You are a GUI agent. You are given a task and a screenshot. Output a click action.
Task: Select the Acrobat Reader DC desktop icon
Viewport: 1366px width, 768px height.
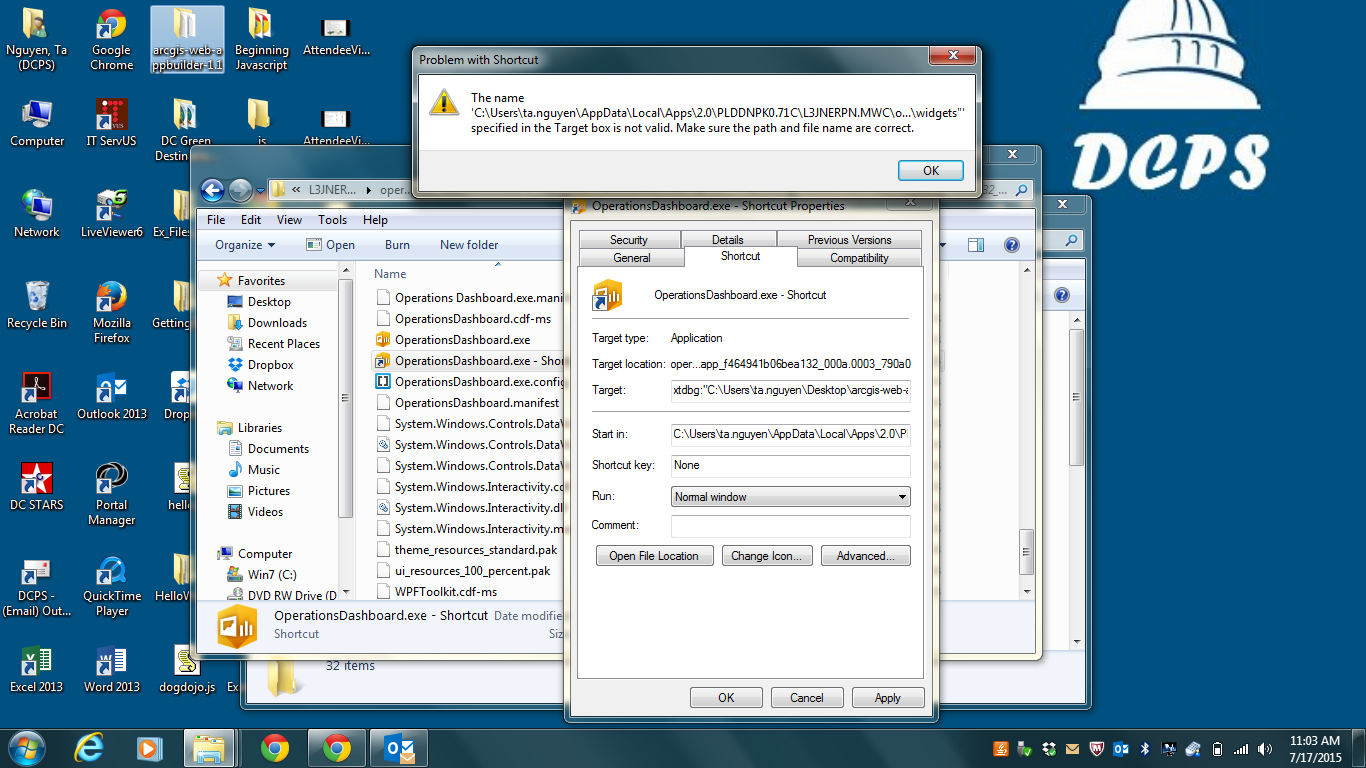[37, 403]
